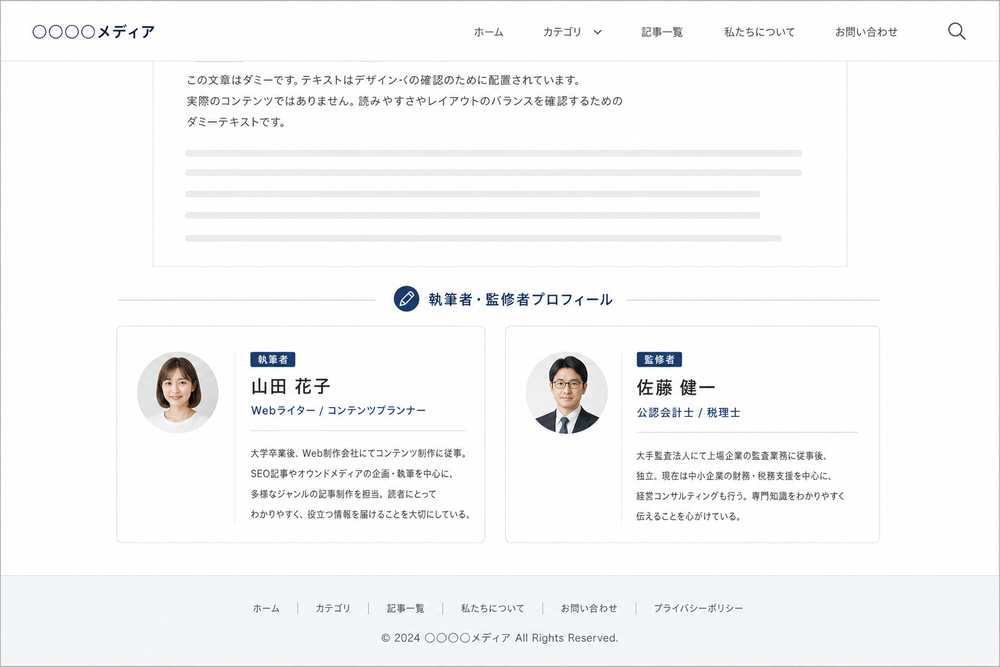
Task: Select the author name 山田 花子
Action: (291, 386)
